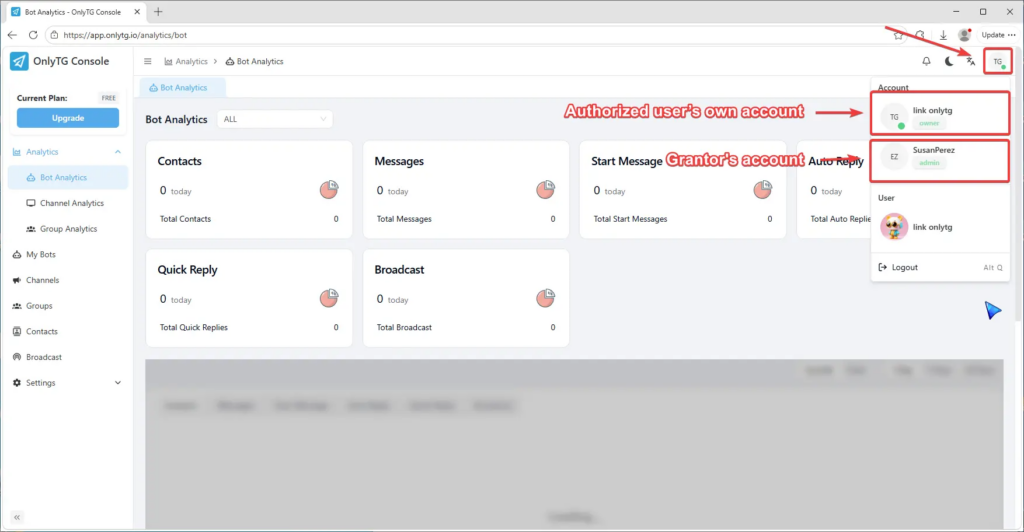Toggle the hamburger sidebar menu icon

point(148,61)
